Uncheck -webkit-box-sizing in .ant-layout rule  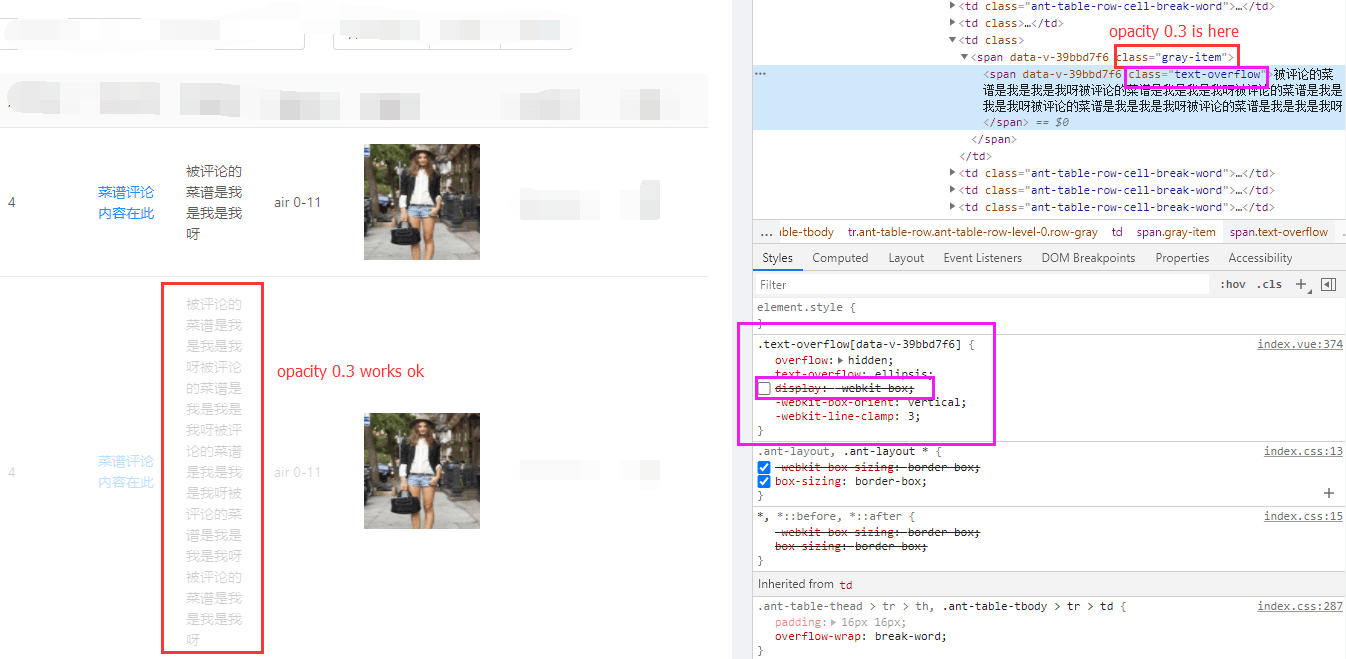tap(764, 467)
